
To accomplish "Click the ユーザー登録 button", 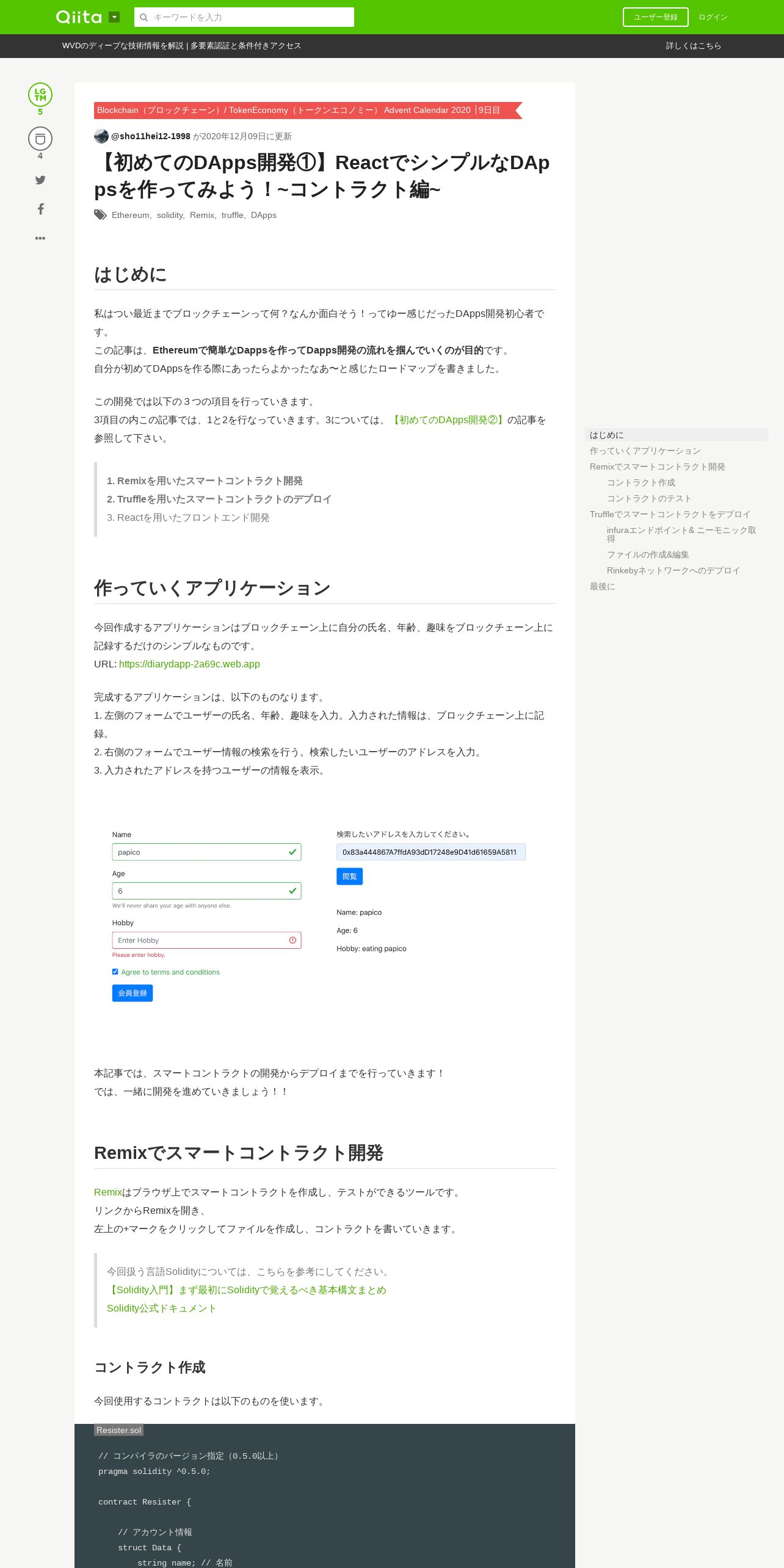I will (x=655, y=17).
